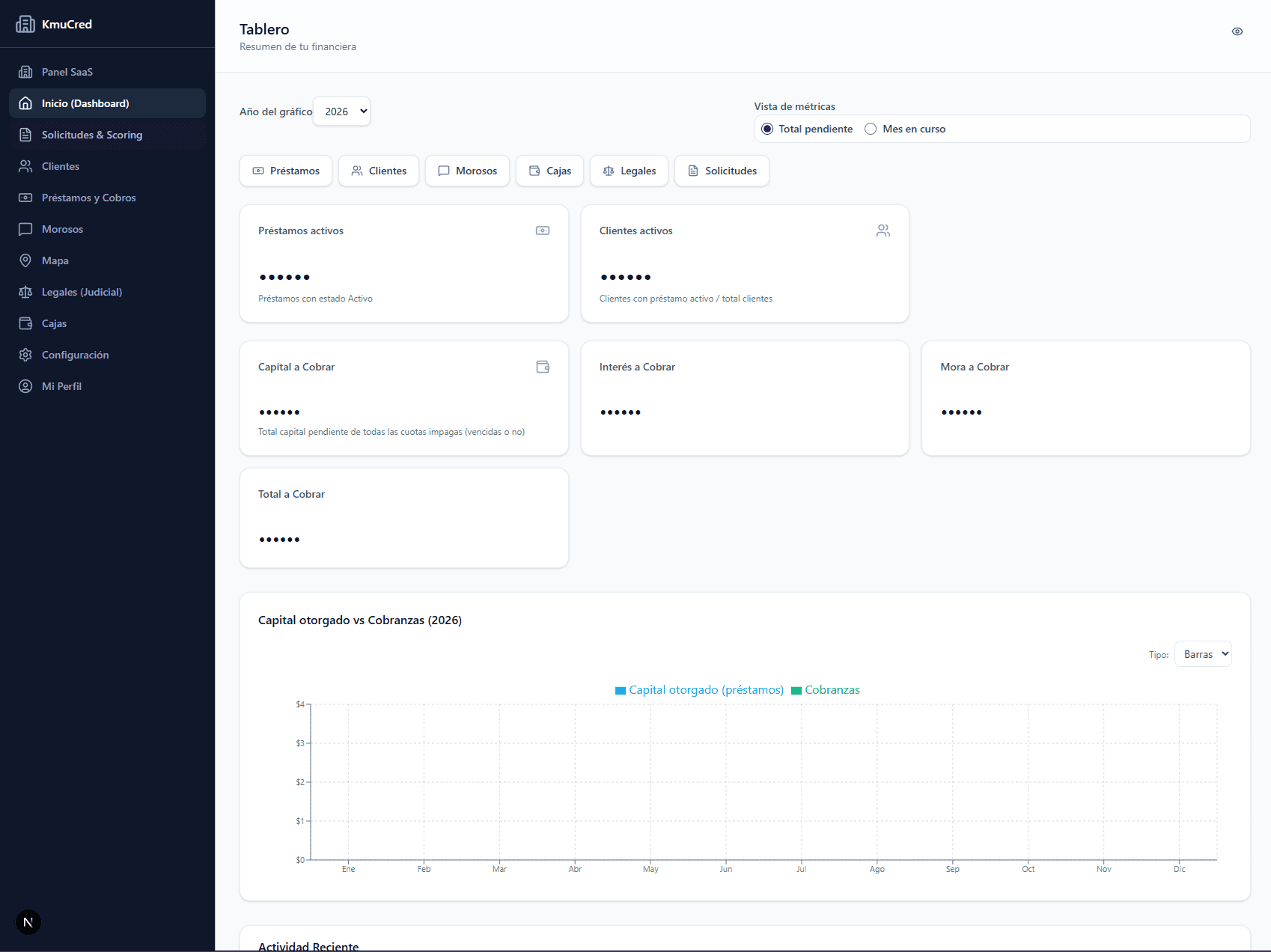Select the Total pendiente radio option
The height and width of the screenshot is (952, 1271).
(767, 129)
